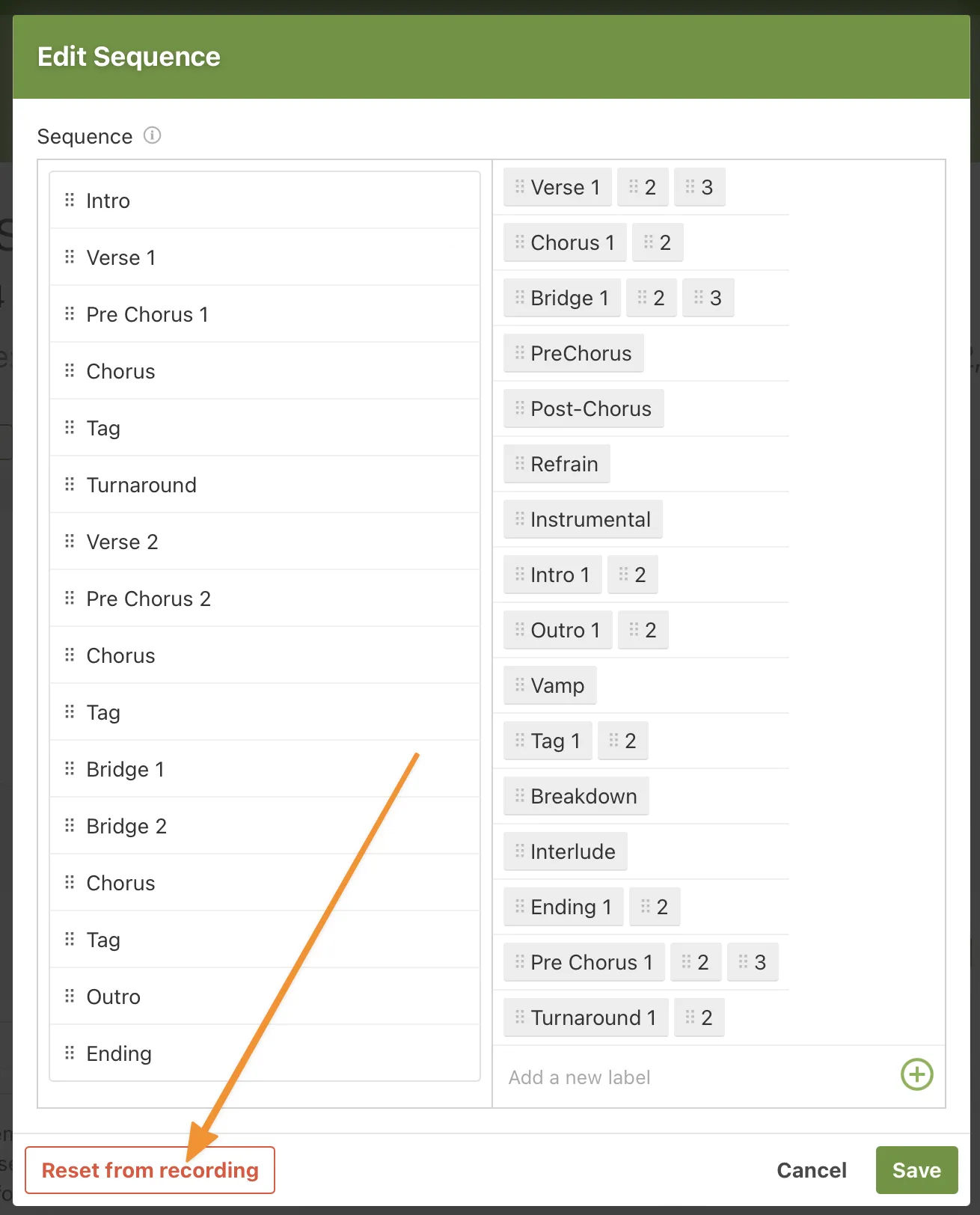
Task: Select the Interlude label chip
Action: click(566, 851)
